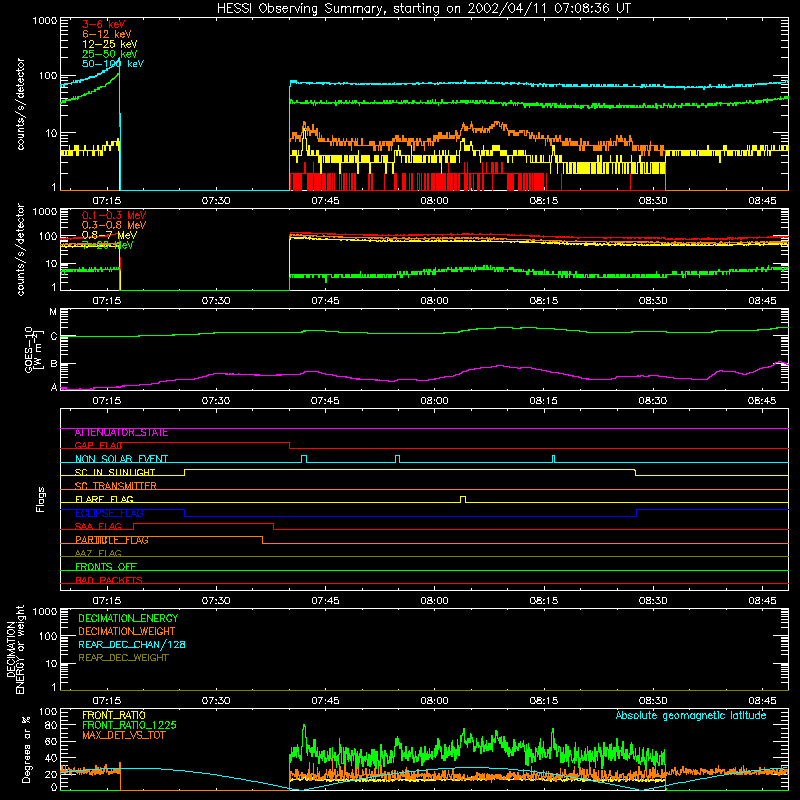
Task: Click the SC_IN_SUNLIGHT flag label
Action: 115,472
